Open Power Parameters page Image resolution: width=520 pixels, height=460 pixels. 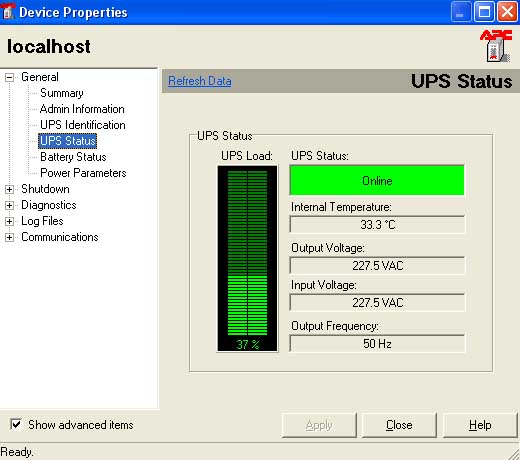point(83,173)
